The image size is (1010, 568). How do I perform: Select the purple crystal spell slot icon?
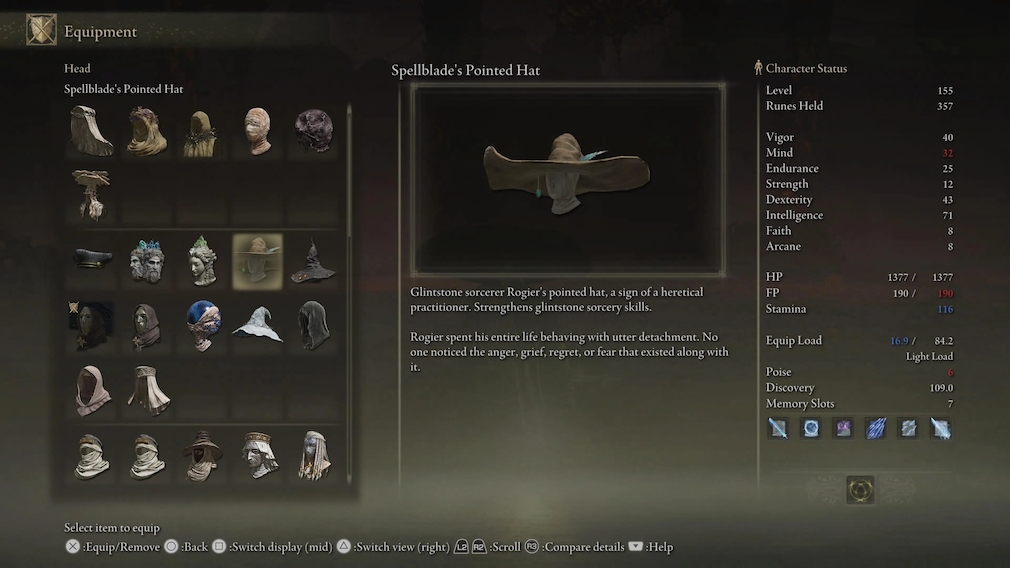click(x=843, y=428)
